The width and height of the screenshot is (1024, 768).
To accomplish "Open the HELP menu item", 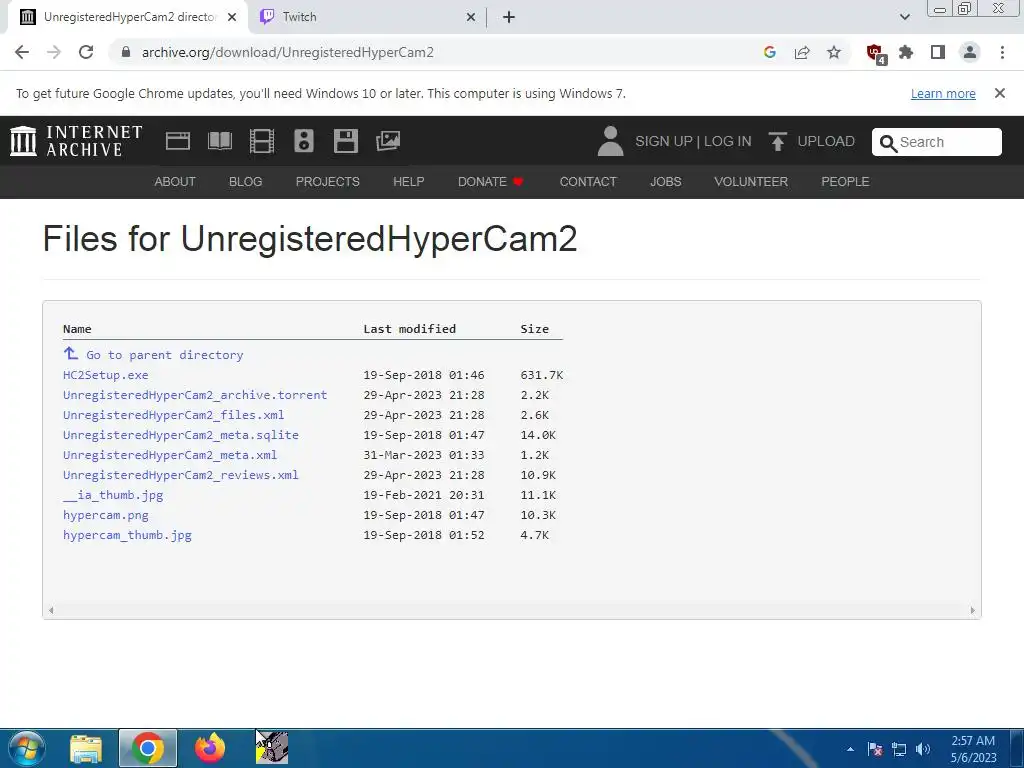I will [x=409, y=182].
